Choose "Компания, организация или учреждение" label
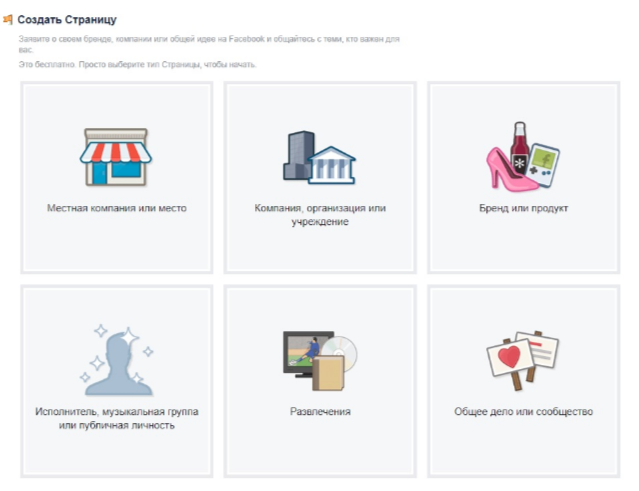Viewport: 639px width, 491px height. 320,215
